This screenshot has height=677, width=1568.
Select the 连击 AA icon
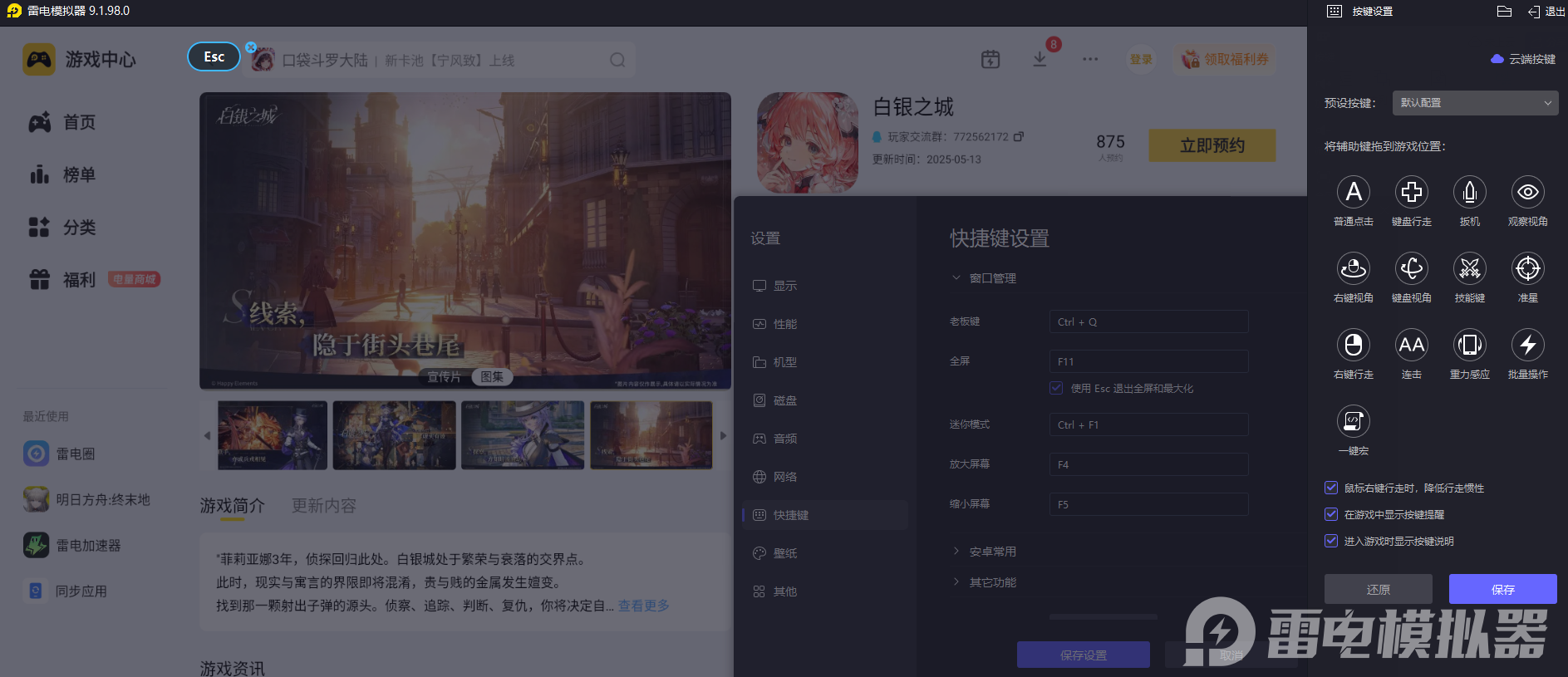pyautogui.click(x=1412, y=345)
